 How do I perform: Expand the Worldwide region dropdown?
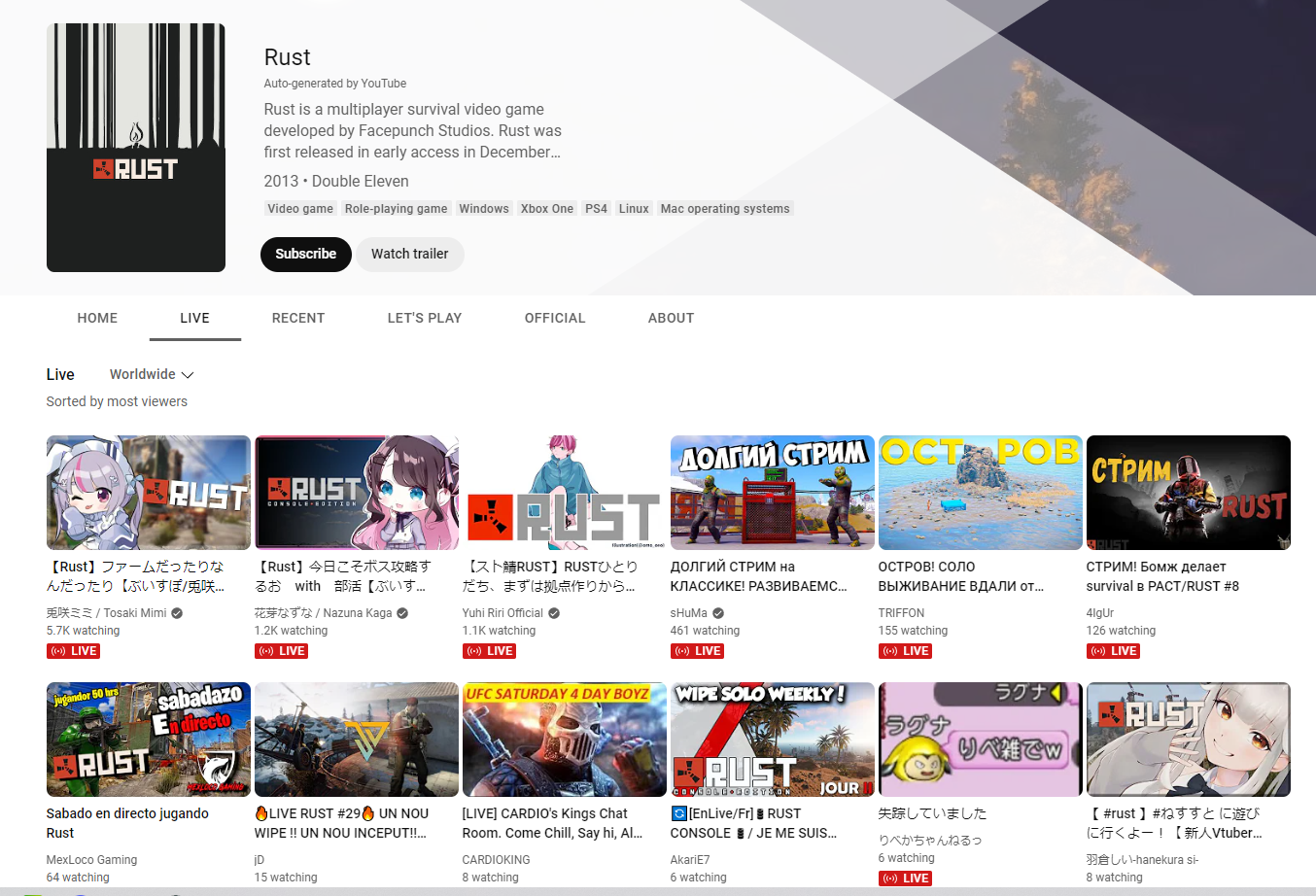click(152, 374)
